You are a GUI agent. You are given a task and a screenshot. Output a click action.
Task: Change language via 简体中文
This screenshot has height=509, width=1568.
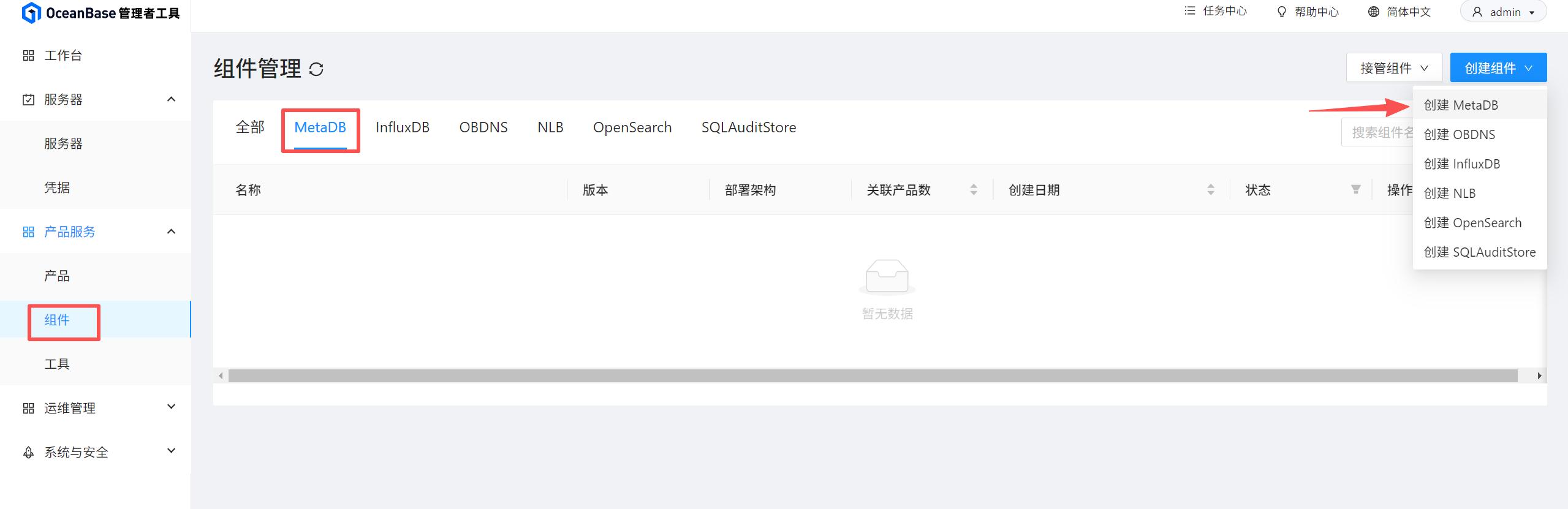tap(1409, 12)
